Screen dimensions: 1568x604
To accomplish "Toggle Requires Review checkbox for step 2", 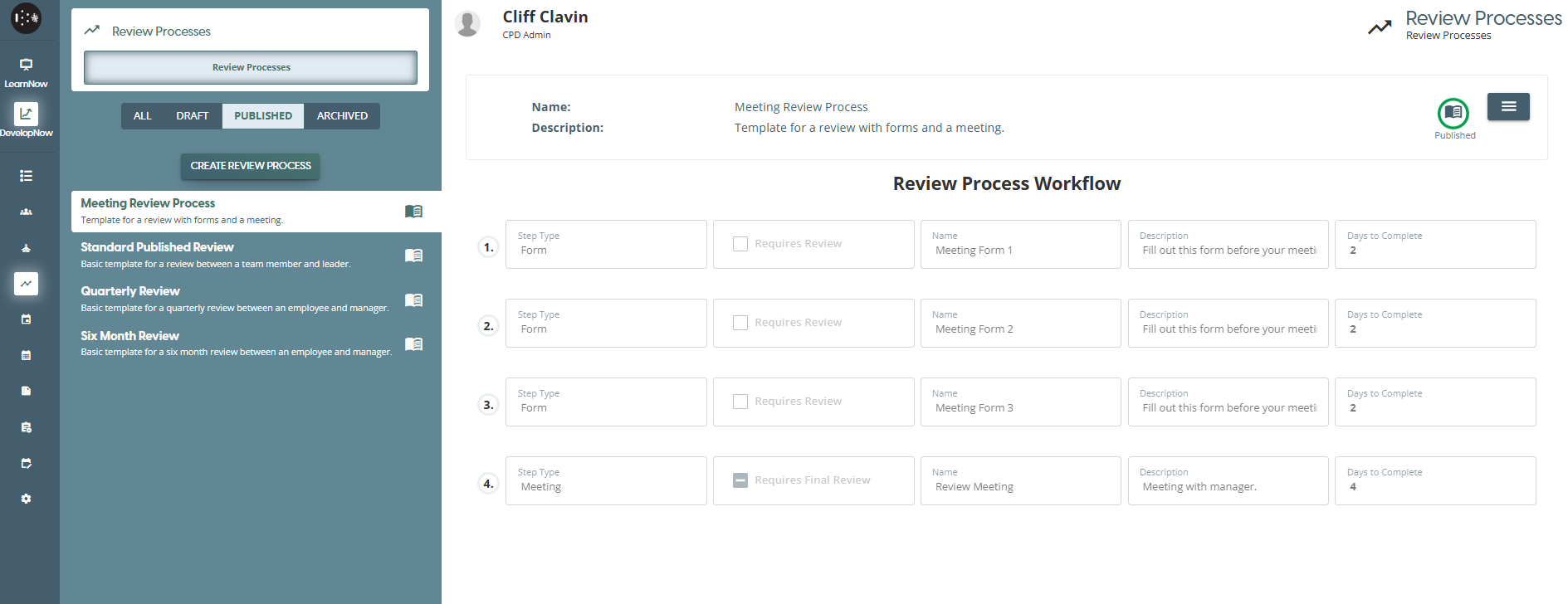I will [x=740, y=323].
